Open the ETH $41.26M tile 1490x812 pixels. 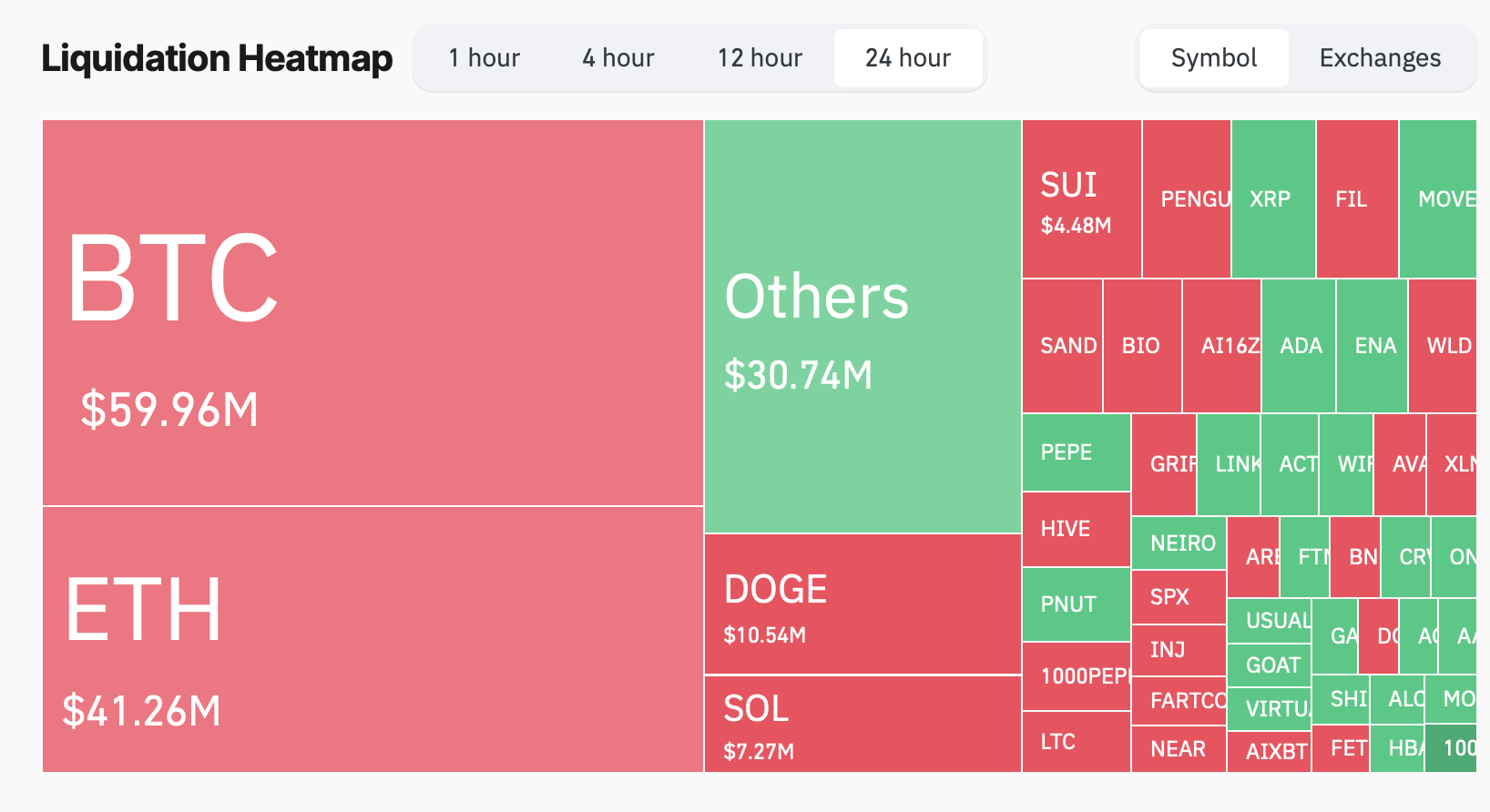(x=372, y=639)
